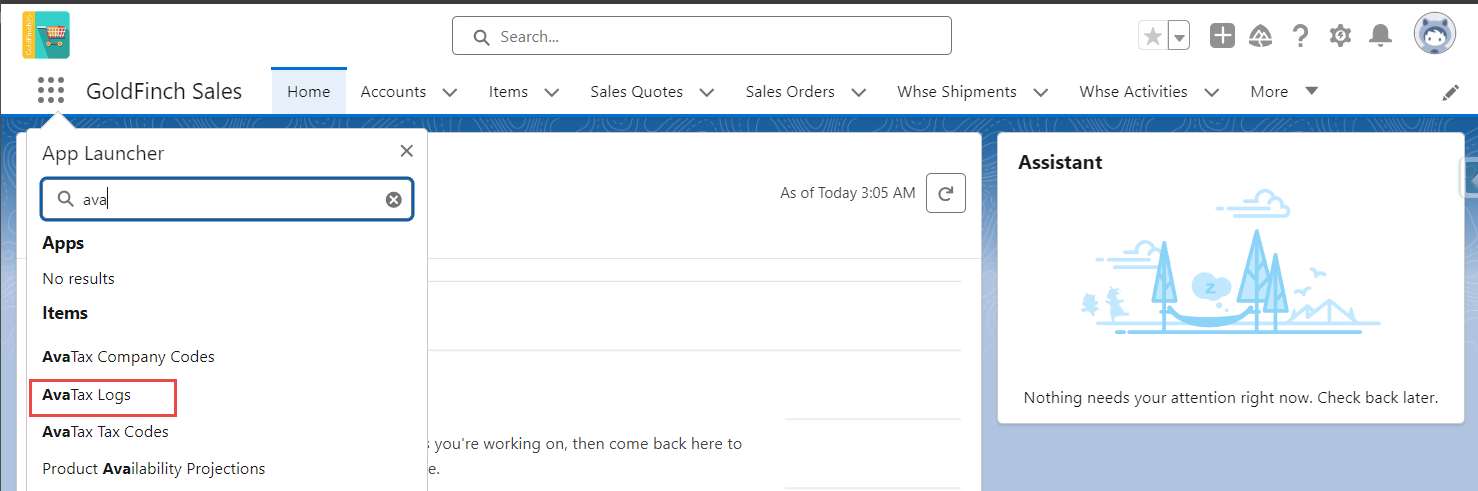Open the global actions plus icon
Viewport: 1478px width, 491px height.
click(x=1222, y=36)
